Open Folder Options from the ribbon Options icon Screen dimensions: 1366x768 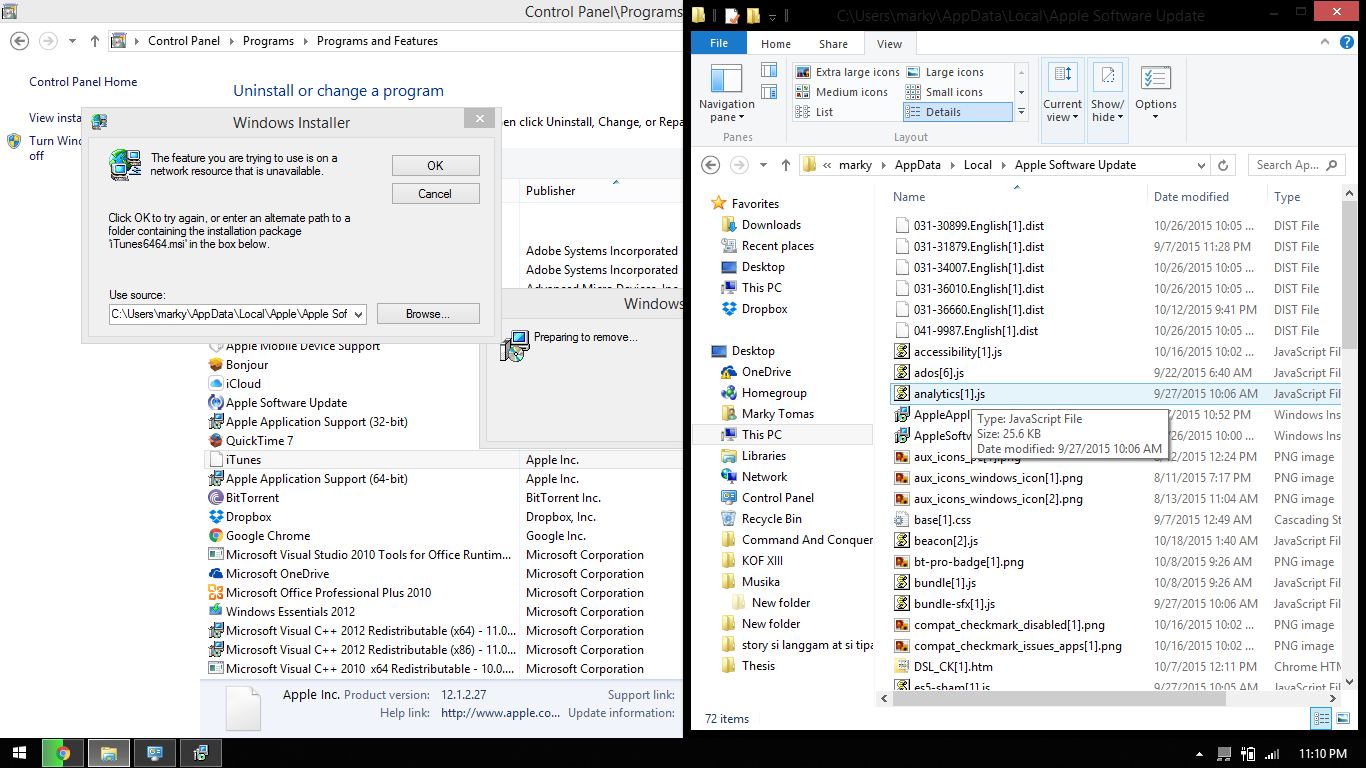click(1155, 79)
